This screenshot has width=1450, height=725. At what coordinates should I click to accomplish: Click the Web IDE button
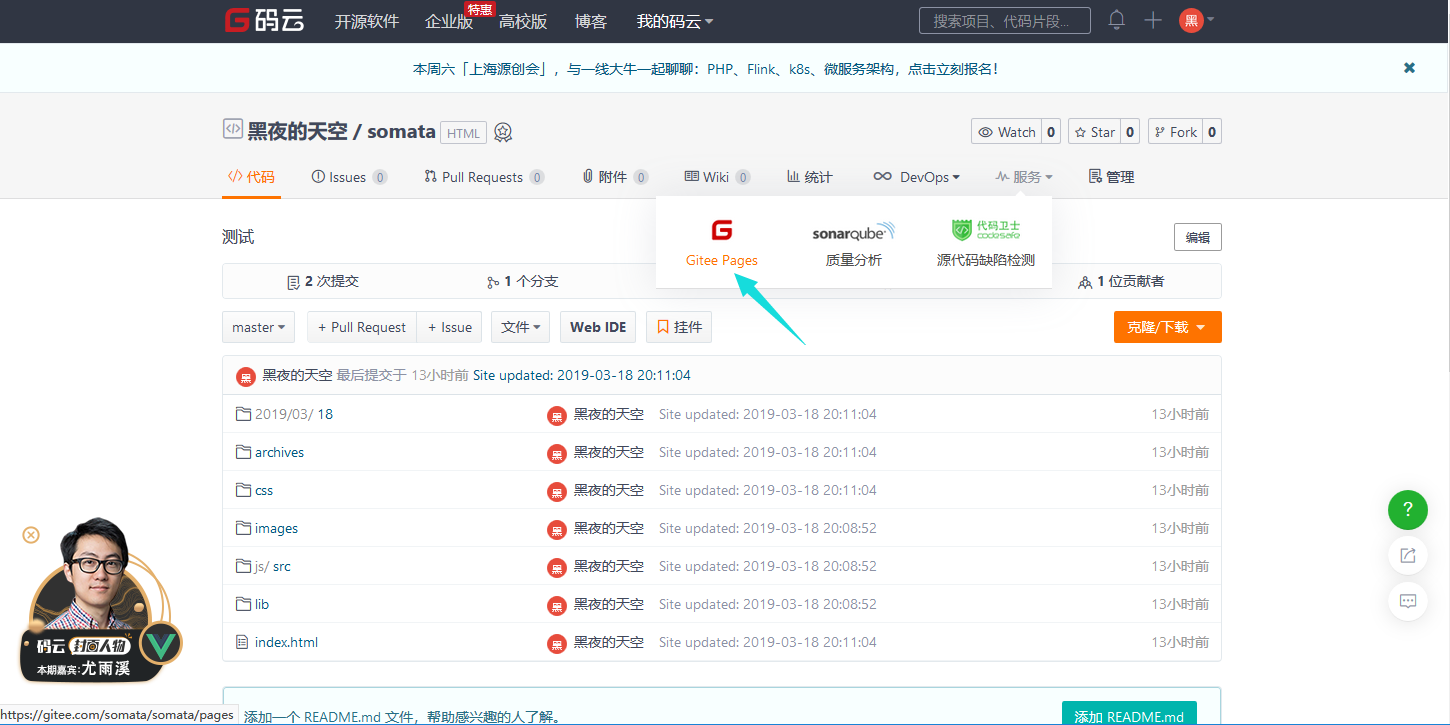598,327
